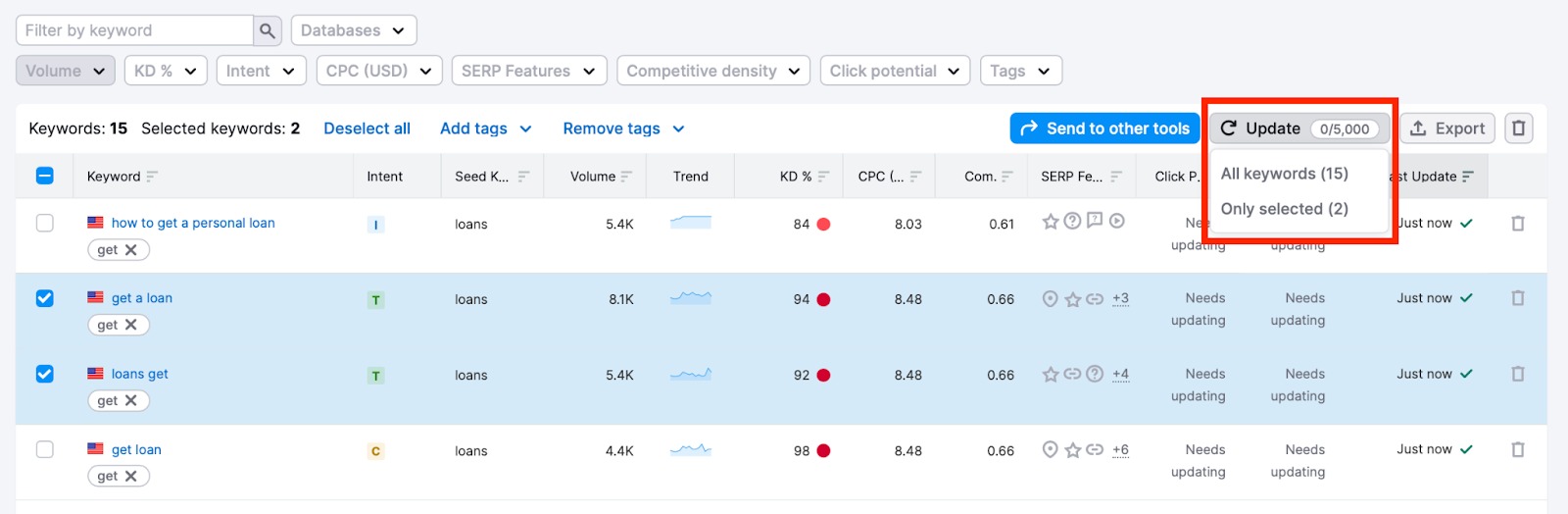This screenshot has height=514, width=1568.
Task: Delete the 'how to get a personal loan' row
Action: click(1518, 224)
